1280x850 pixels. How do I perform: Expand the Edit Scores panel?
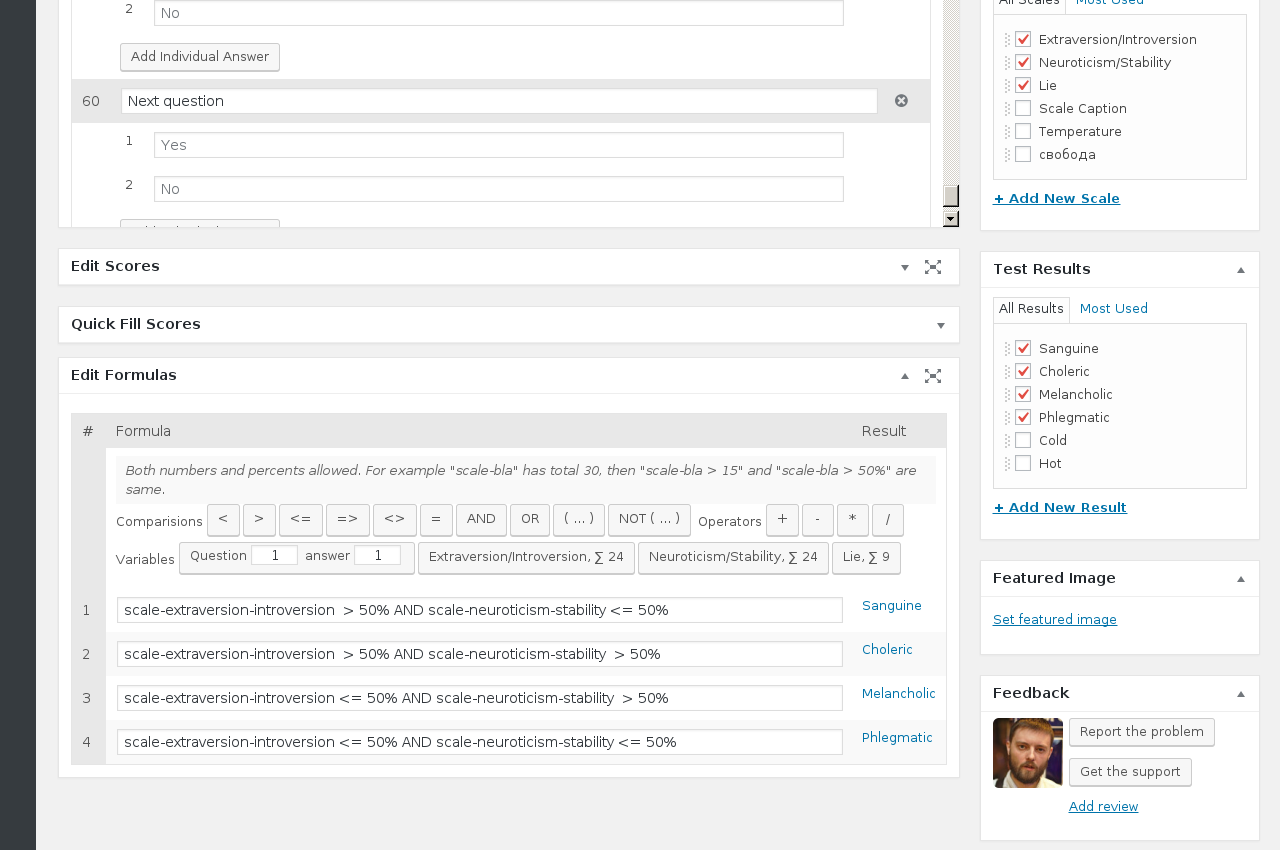click(x=905, y=267)
